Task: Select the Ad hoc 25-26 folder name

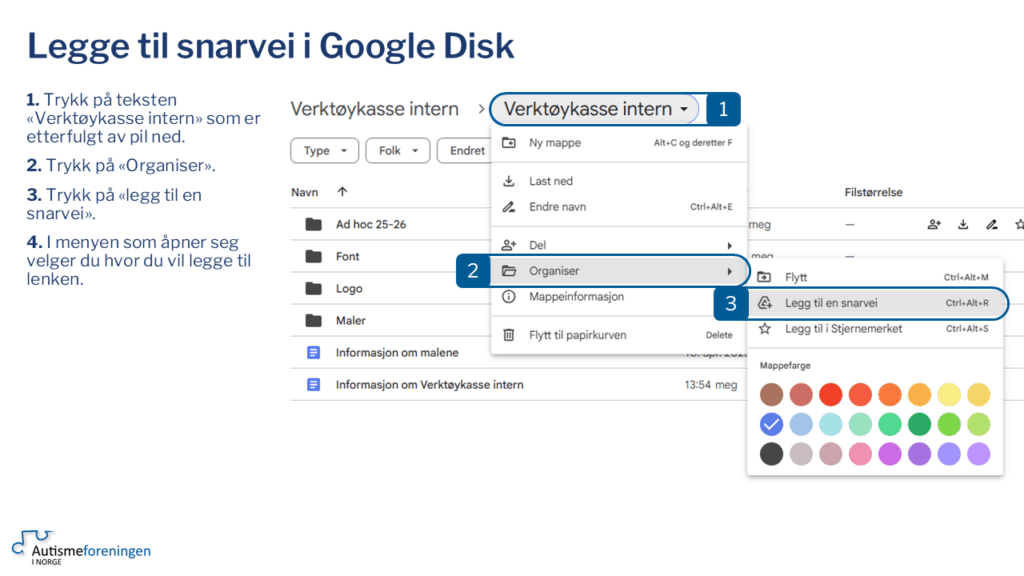Action: pos(371,225)
